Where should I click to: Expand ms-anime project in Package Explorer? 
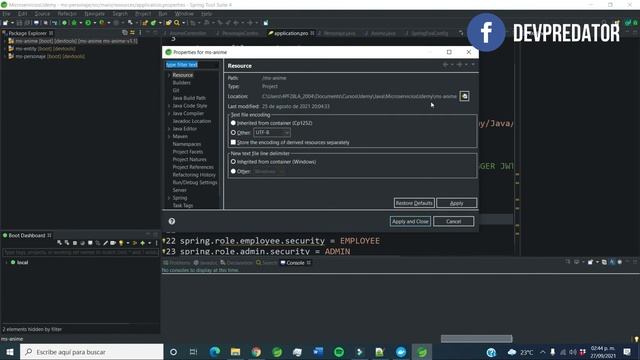4,41
